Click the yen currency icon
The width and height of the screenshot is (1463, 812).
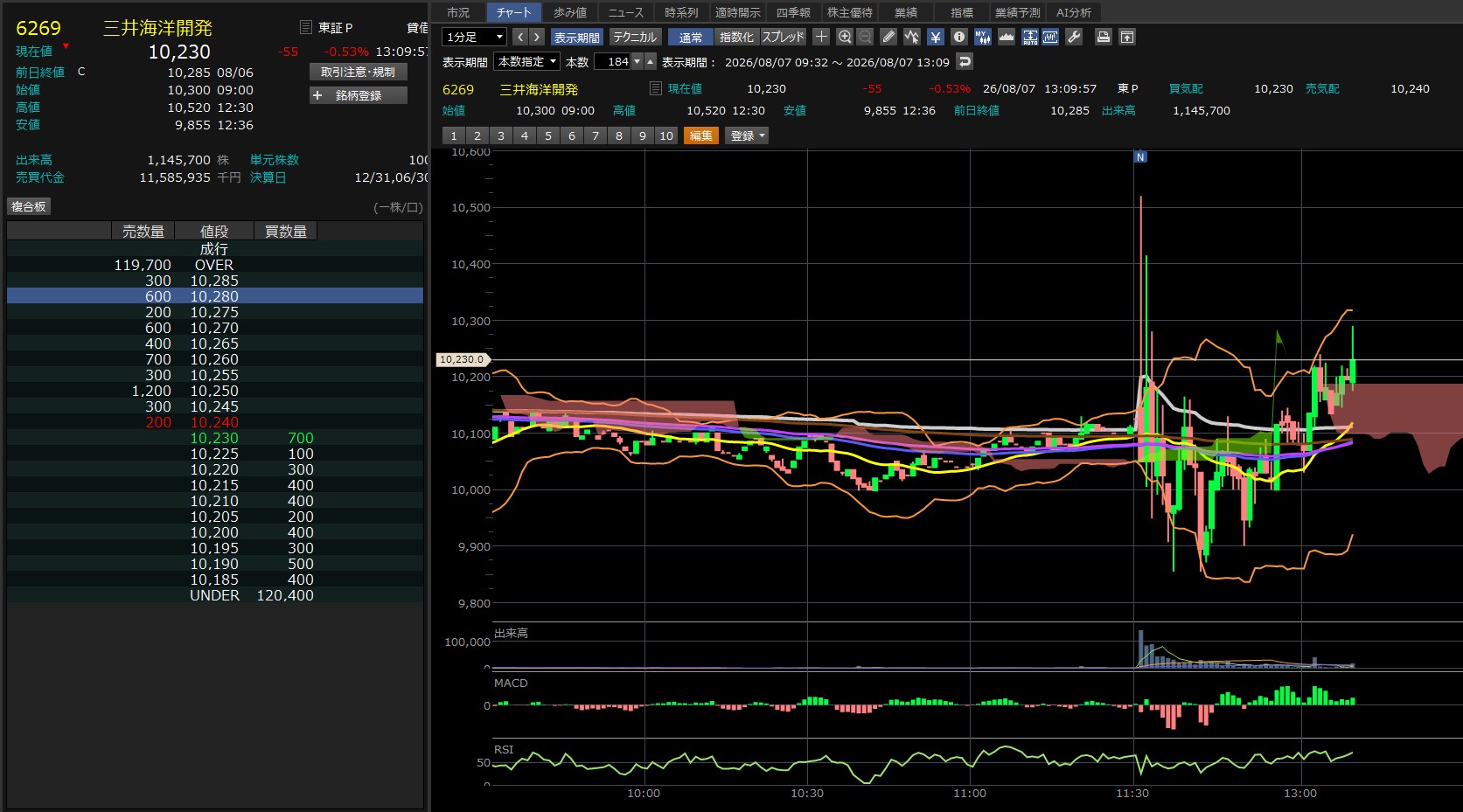tap(936, 37)
